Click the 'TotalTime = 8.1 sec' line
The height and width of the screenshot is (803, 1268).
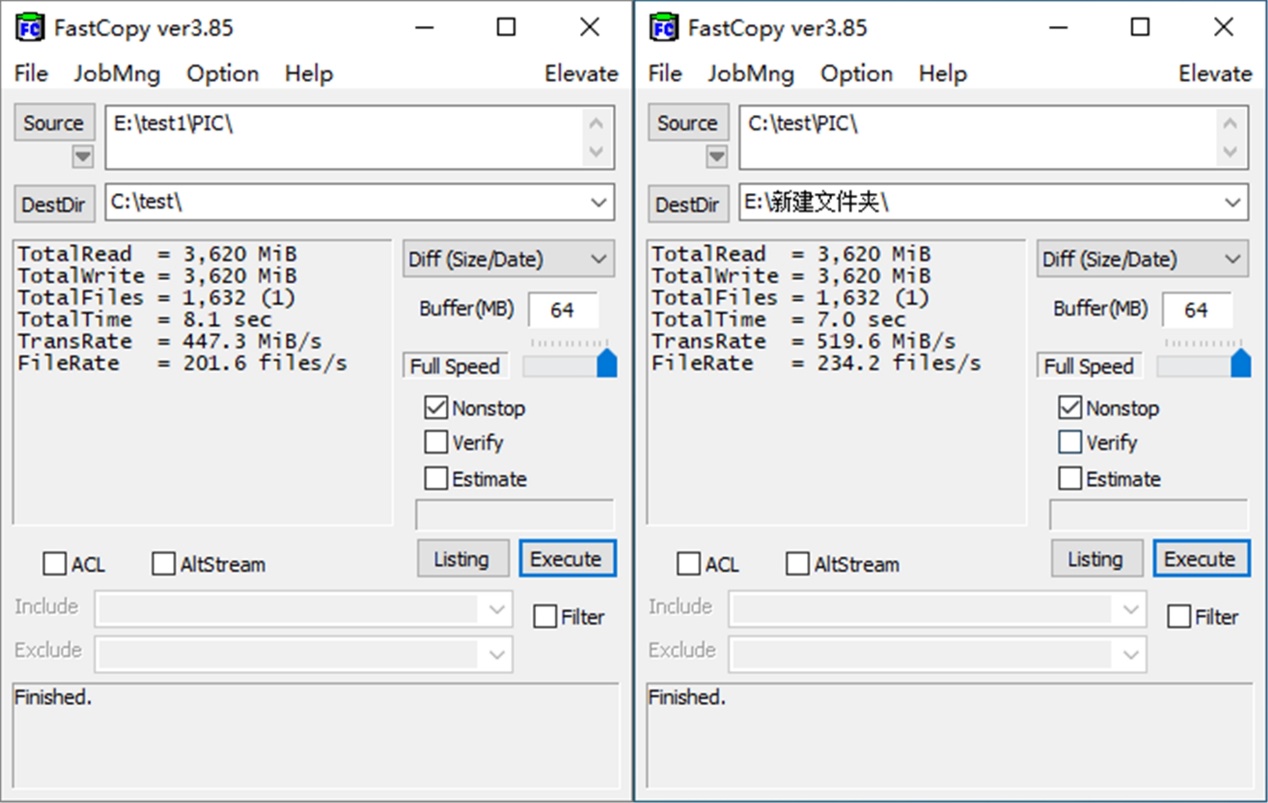click(x=144, y=320)
